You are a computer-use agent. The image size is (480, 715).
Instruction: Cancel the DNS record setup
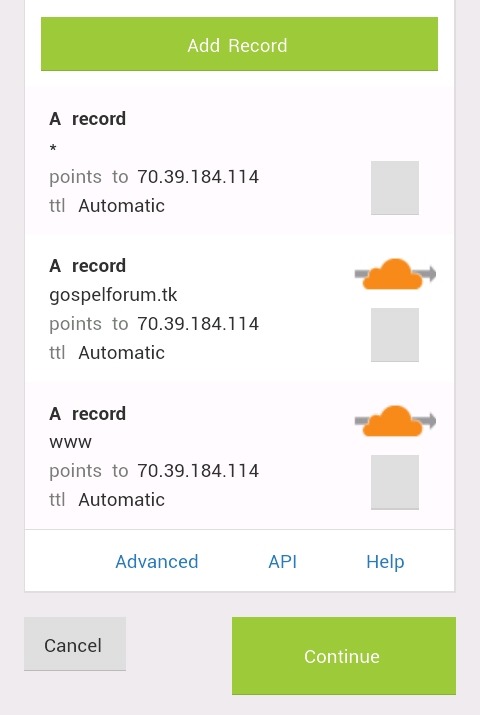click(75, 644)
